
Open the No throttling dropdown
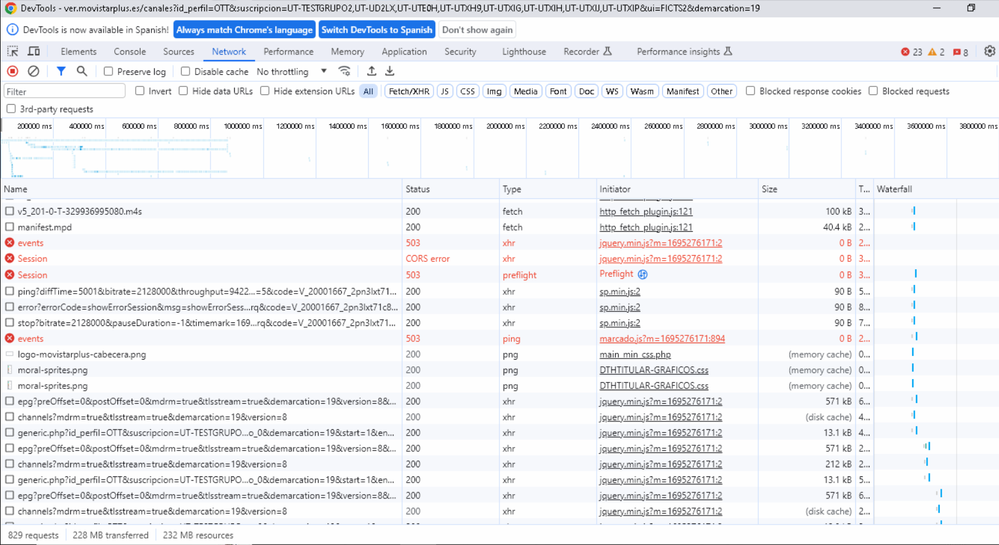292,72
